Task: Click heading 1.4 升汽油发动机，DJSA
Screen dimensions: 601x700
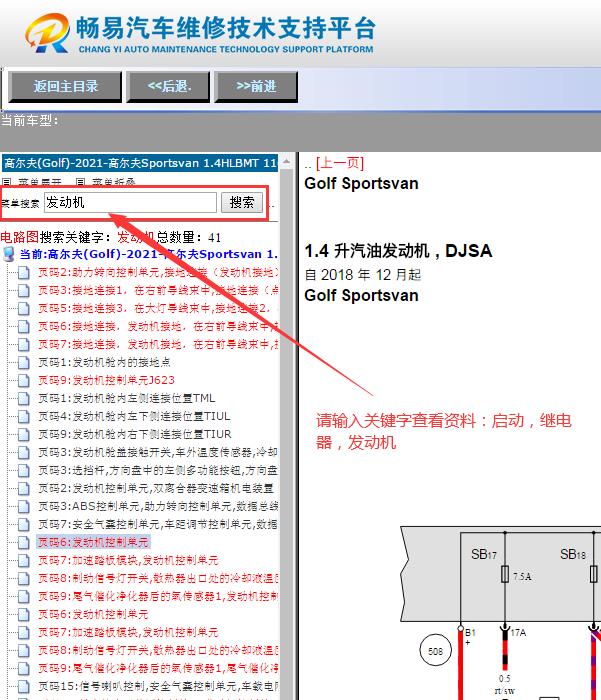Action: click(398, 251)
